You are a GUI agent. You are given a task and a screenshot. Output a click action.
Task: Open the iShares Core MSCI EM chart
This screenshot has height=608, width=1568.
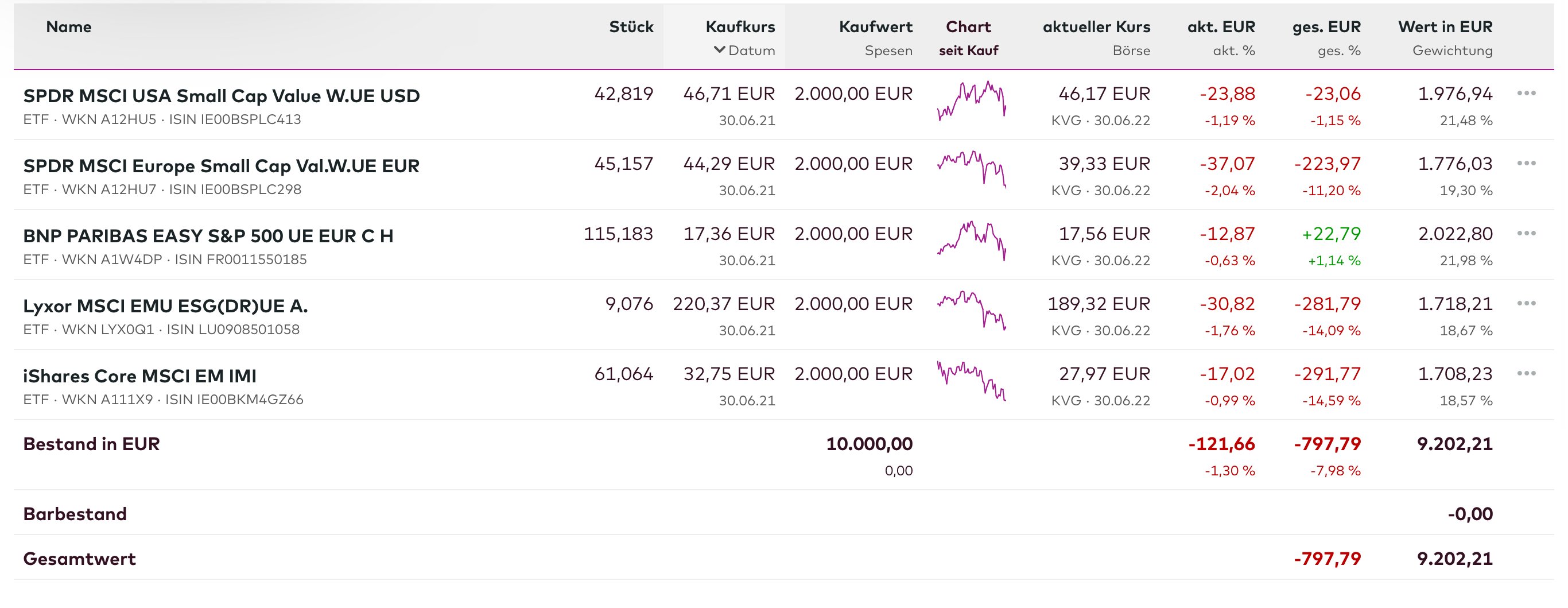(x=972, y=381)
